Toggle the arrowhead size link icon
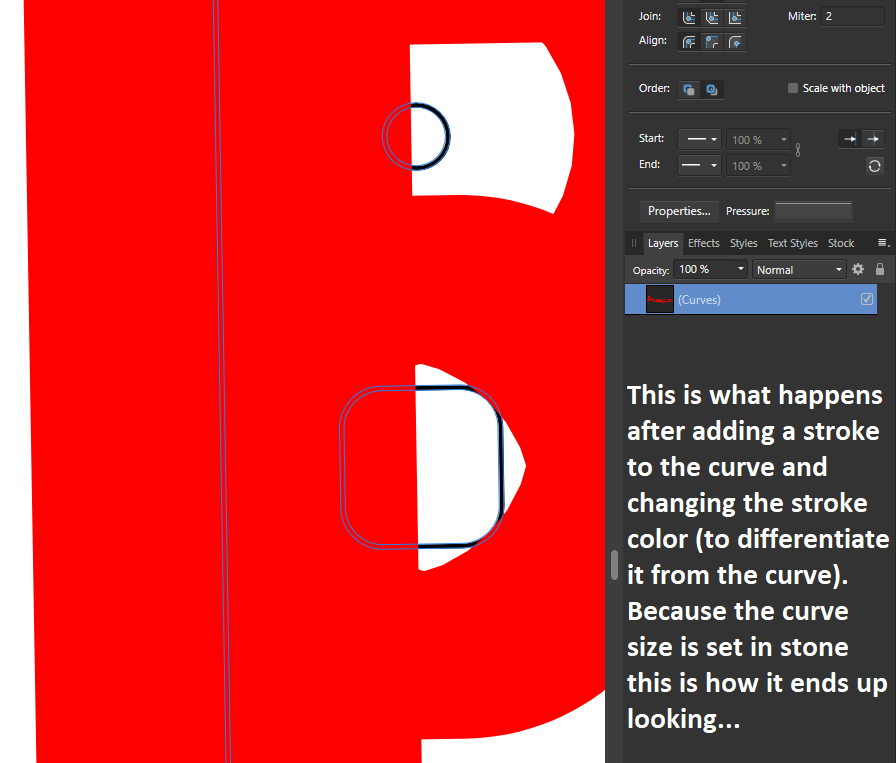Image resolution: width=896 pixels, height=763 pixels. [798, 150]
